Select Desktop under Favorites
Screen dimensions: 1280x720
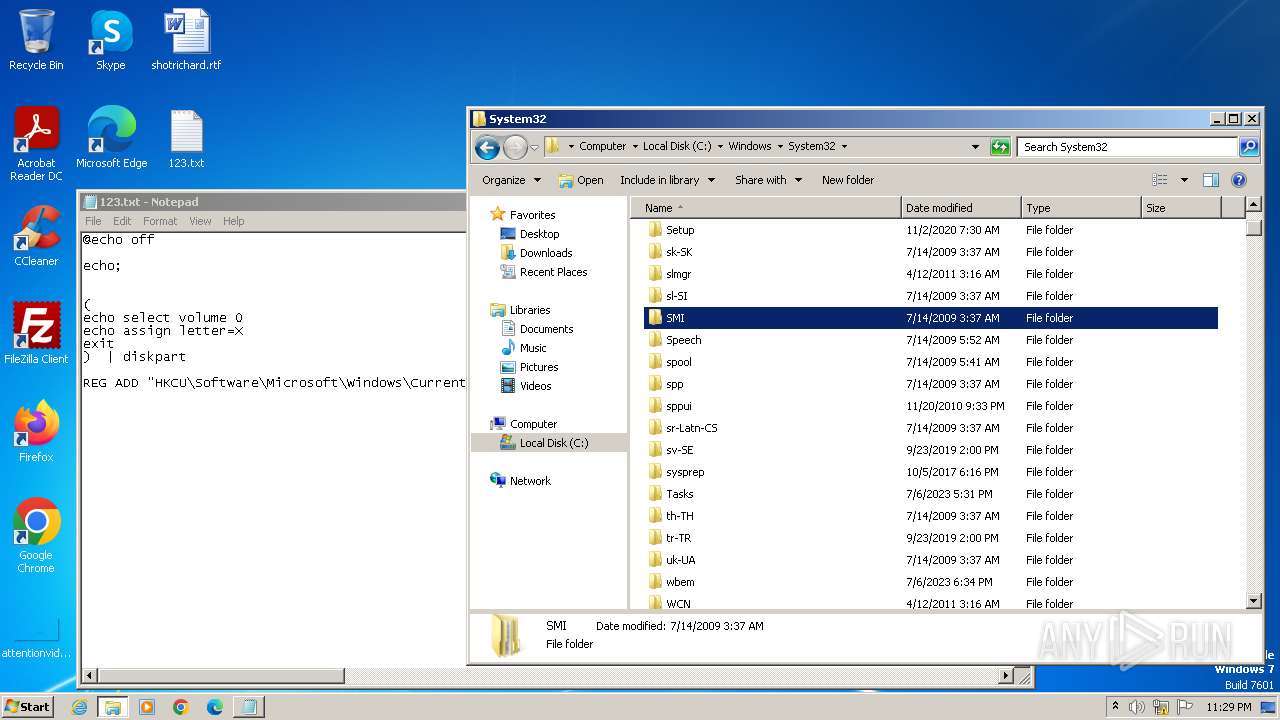pyautogui.click(x=539, y=234)
